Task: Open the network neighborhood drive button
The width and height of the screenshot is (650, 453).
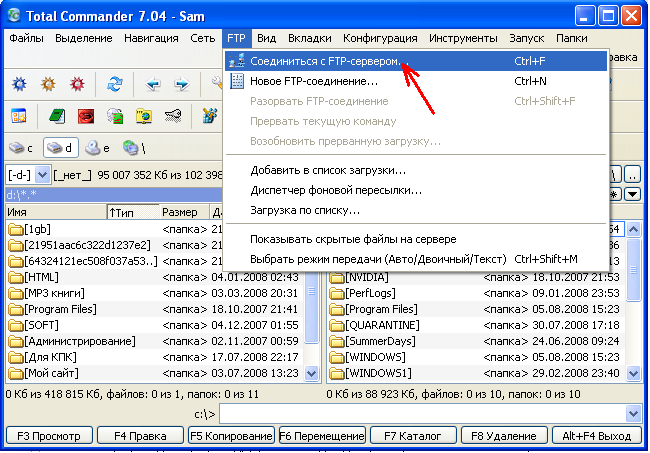Action: coord(133,148)
